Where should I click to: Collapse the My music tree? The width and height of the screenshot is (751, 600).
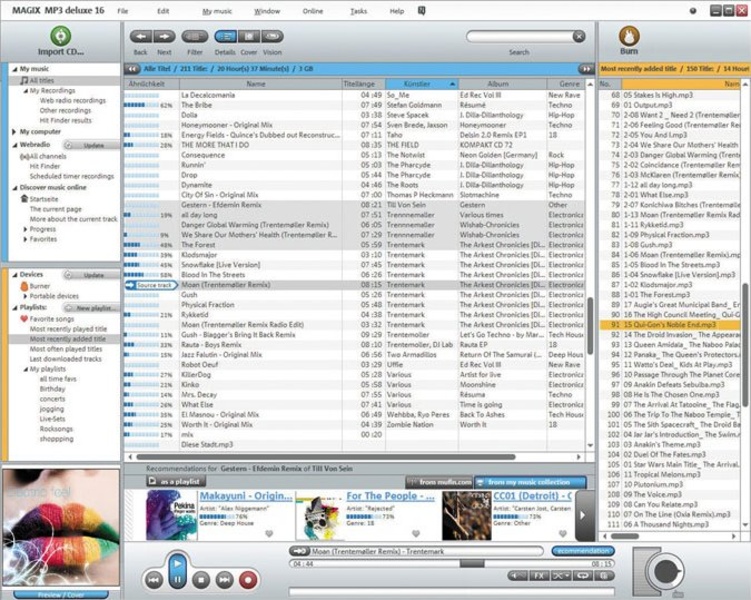coord(14,69)
